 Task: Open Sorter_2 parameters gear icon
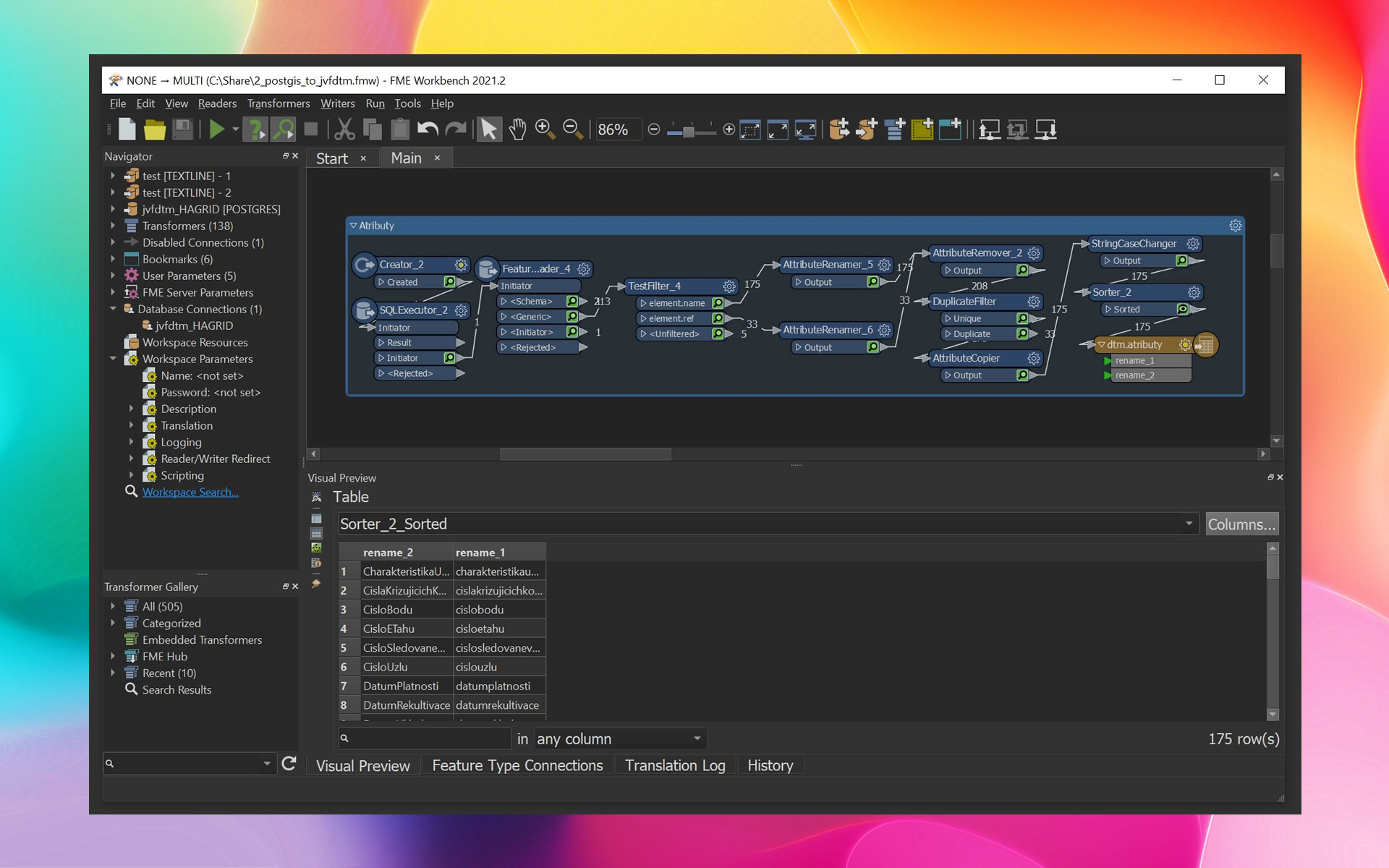[x=1194, y=292]
